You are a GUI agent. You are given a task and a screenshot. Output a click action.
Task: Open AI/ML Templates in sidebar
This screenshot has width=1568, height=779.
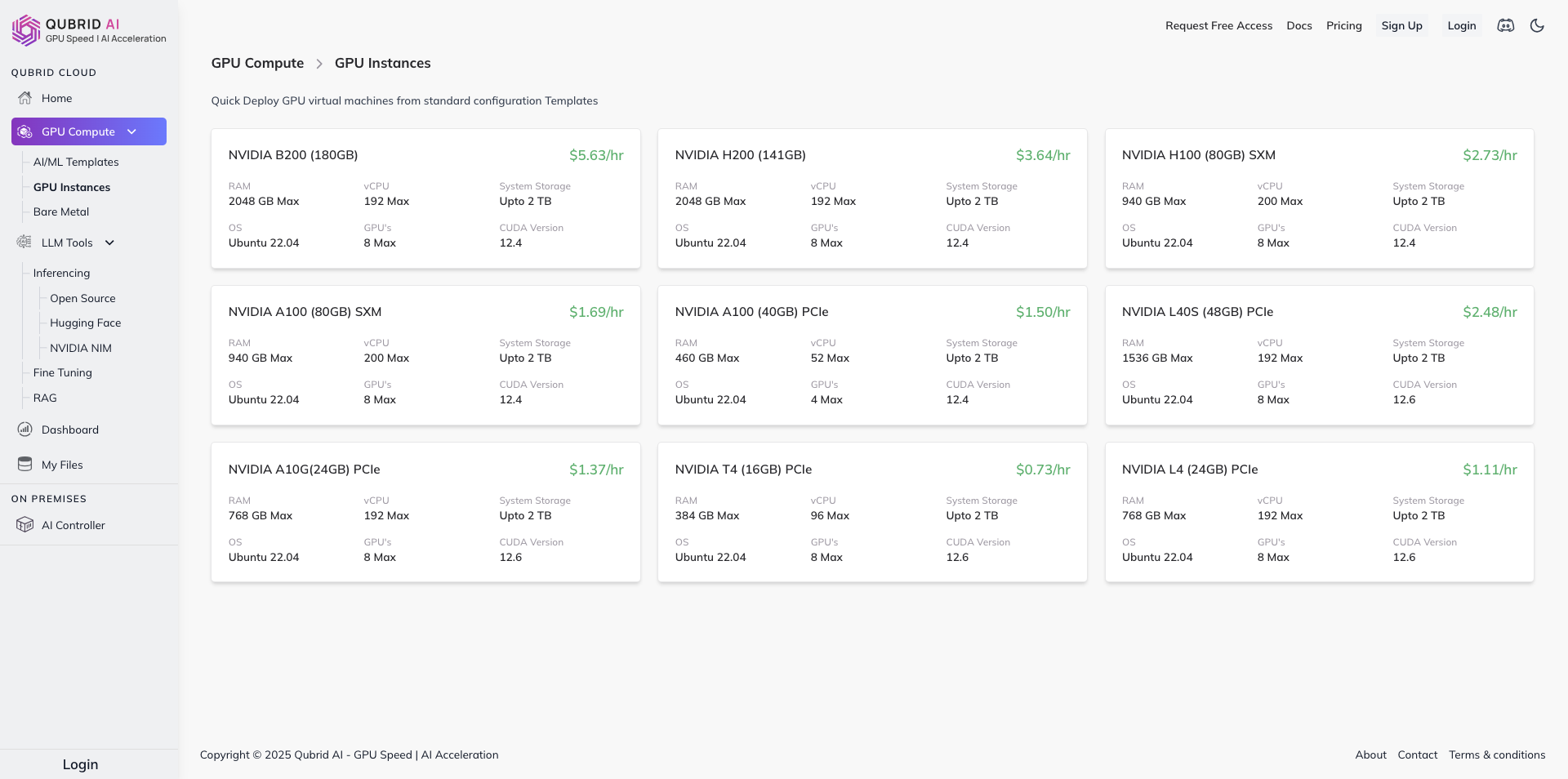coord(76,162)
